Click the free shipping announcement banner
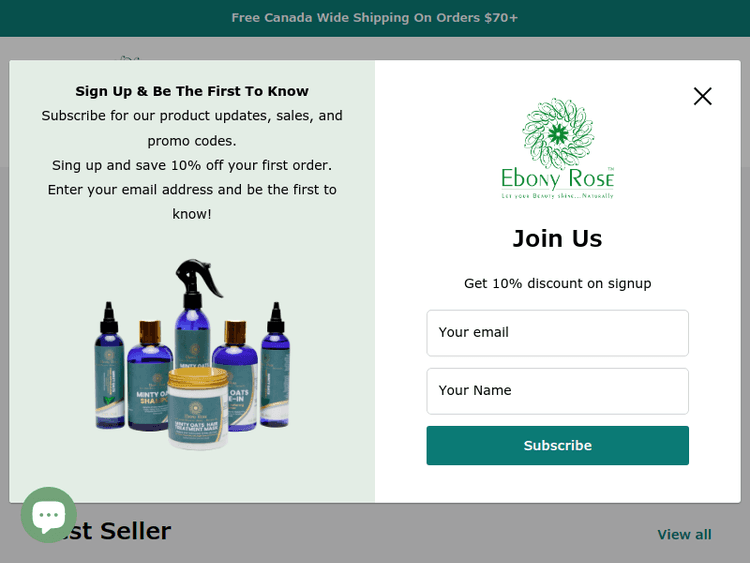 coord(375,18)
